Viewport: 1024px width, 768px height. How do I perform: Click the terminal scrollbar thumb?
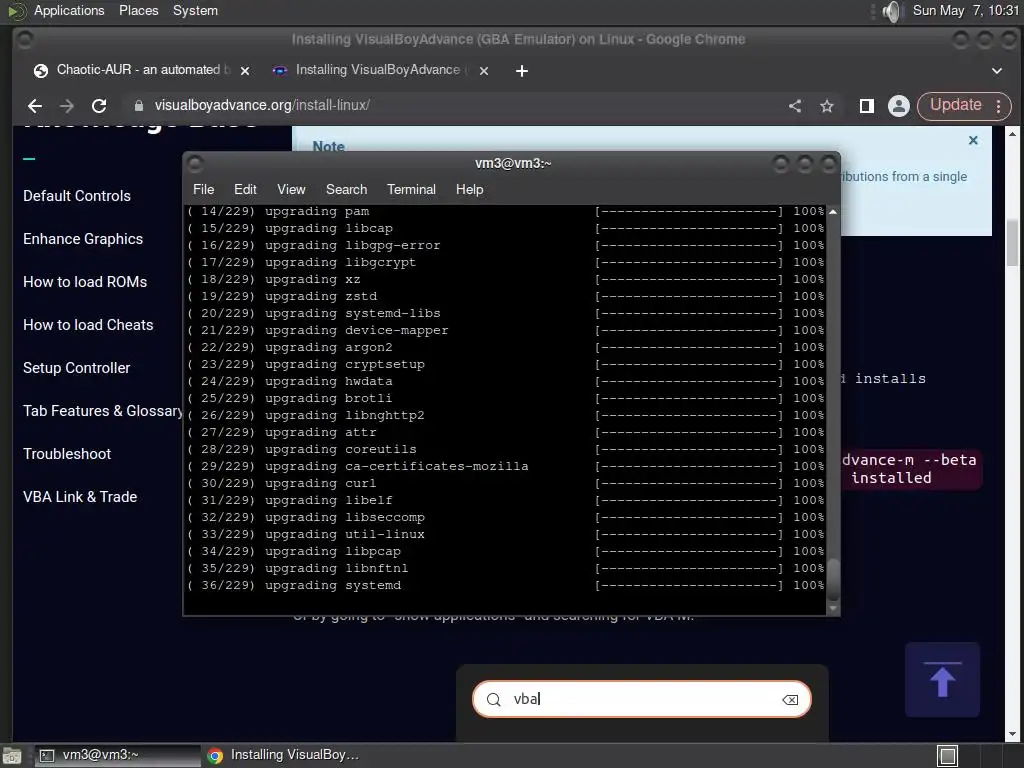(x=833, y=579)
